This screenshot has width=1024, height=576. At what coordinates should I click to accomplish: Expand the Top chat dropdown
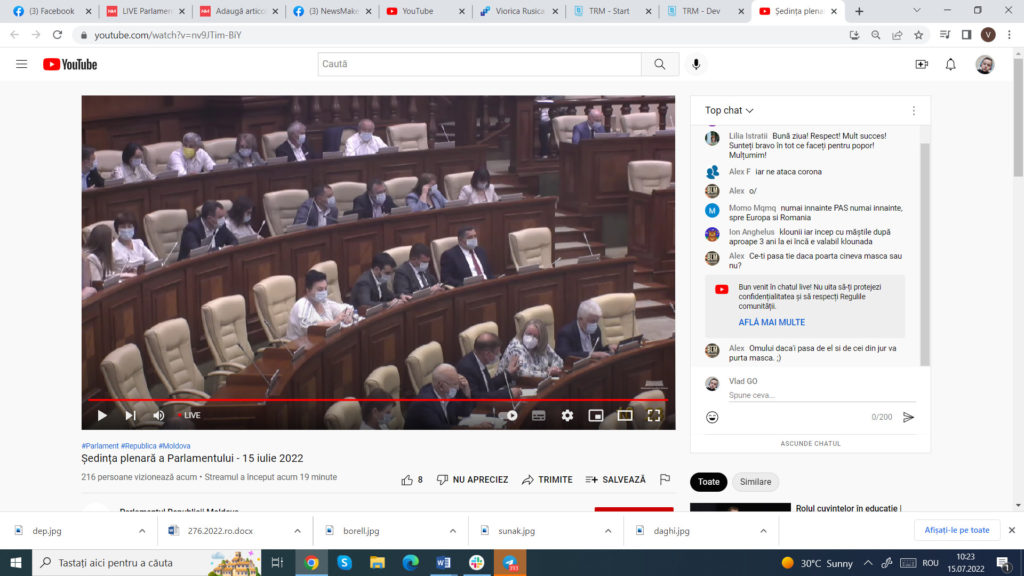729,110
